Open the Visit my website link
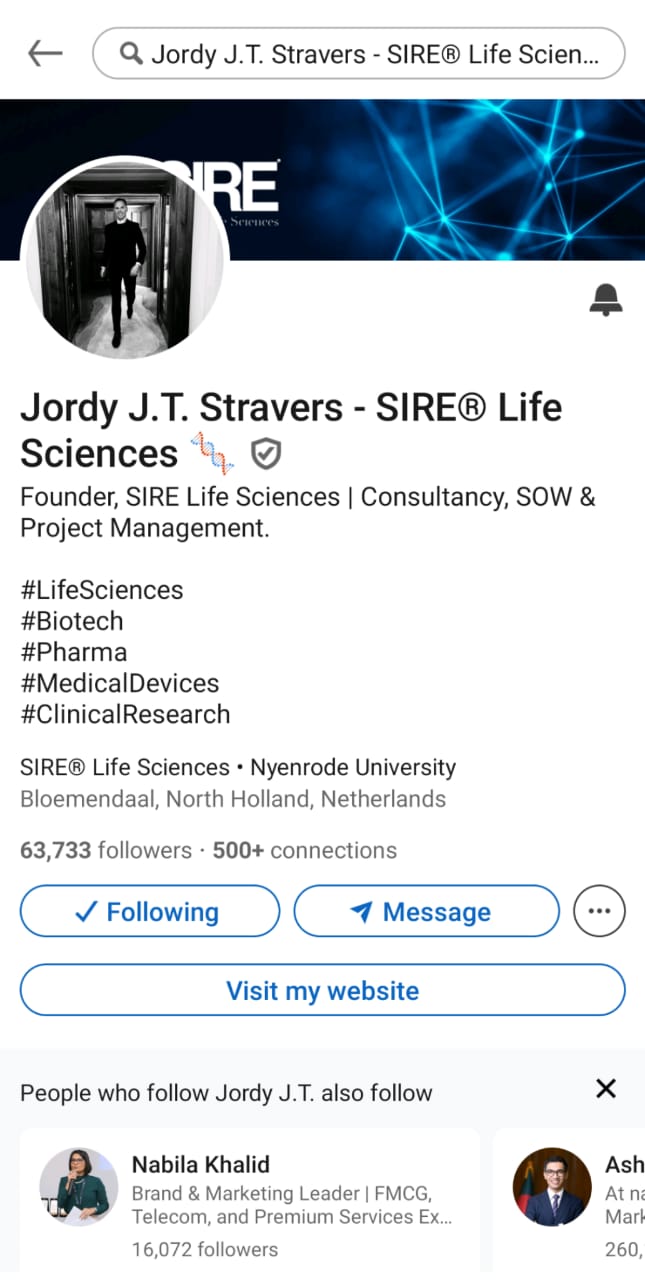The height and width of the screenshot is (1280, 645). pos(322,990)
